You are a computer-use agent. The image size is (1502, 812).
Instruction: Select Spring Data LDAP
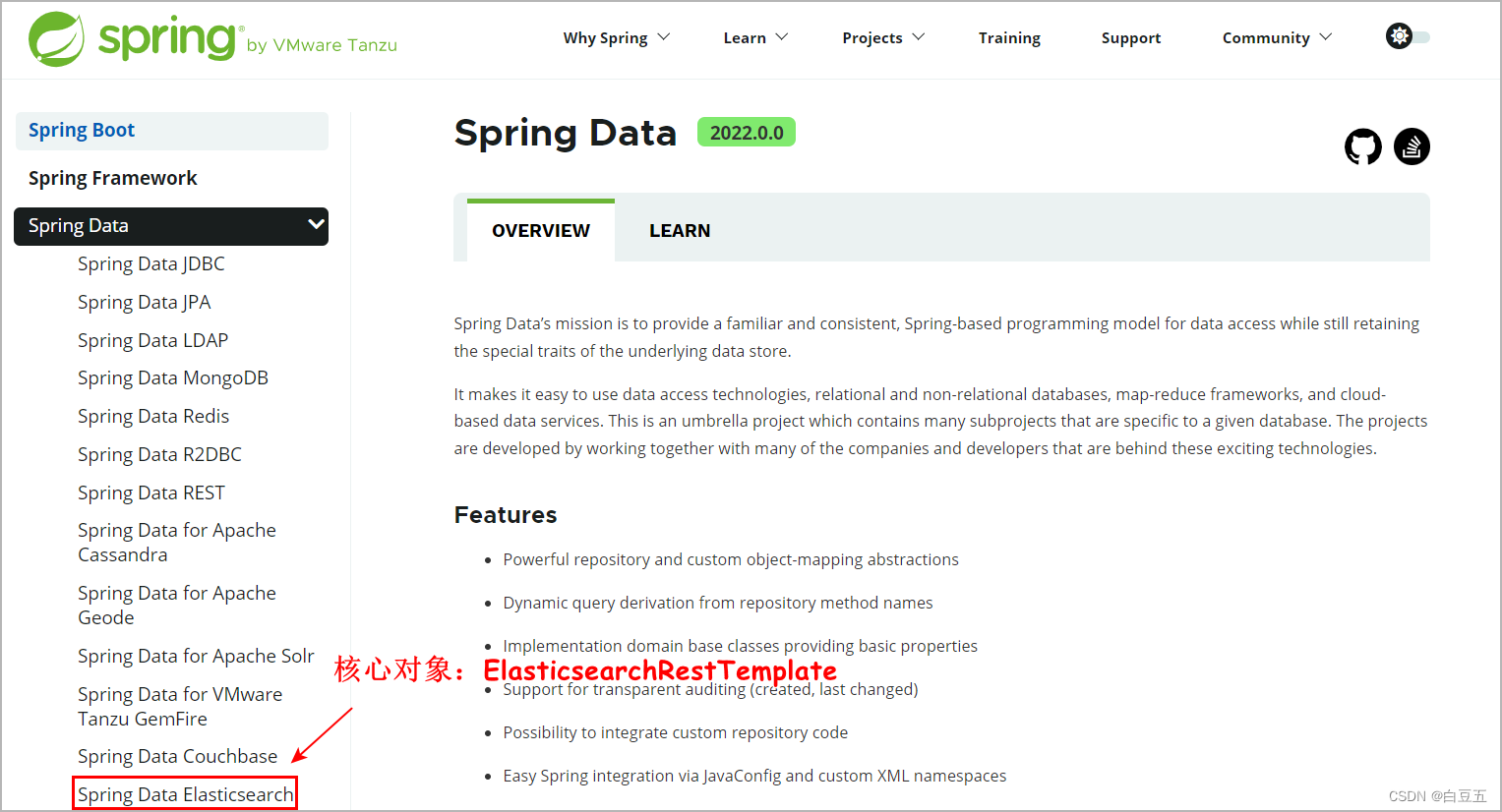pos(153,340)
